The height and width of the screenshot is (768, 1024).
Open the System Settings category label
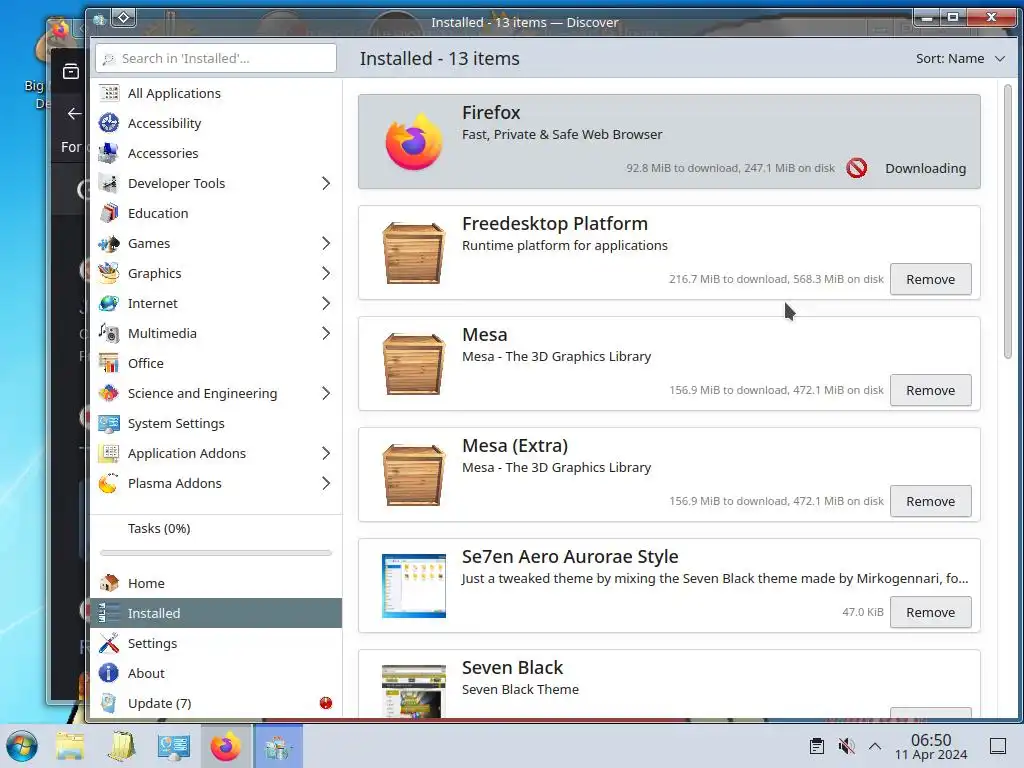(x=176, y=424)
